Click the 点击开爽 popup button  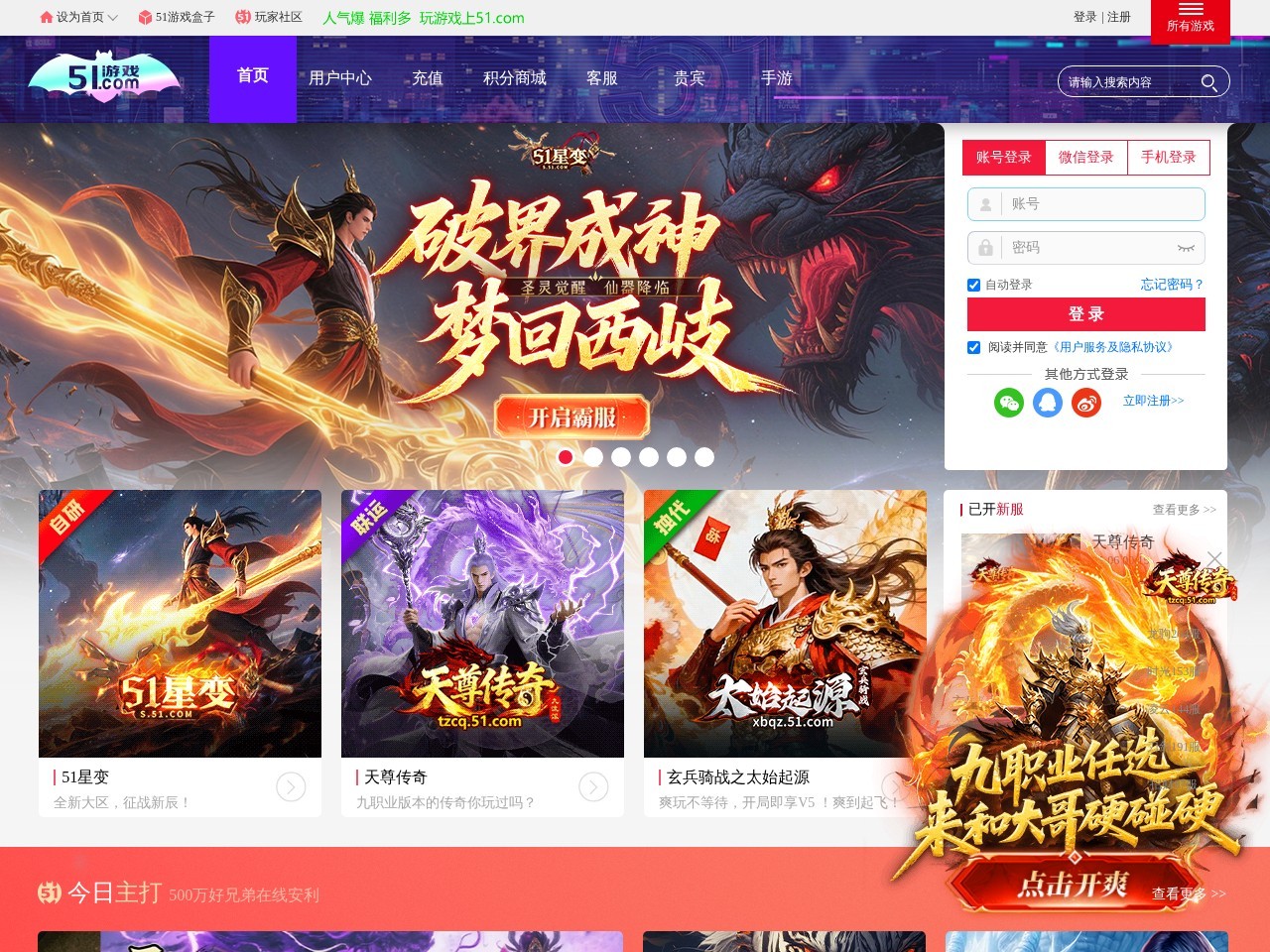click(1073, 884)
